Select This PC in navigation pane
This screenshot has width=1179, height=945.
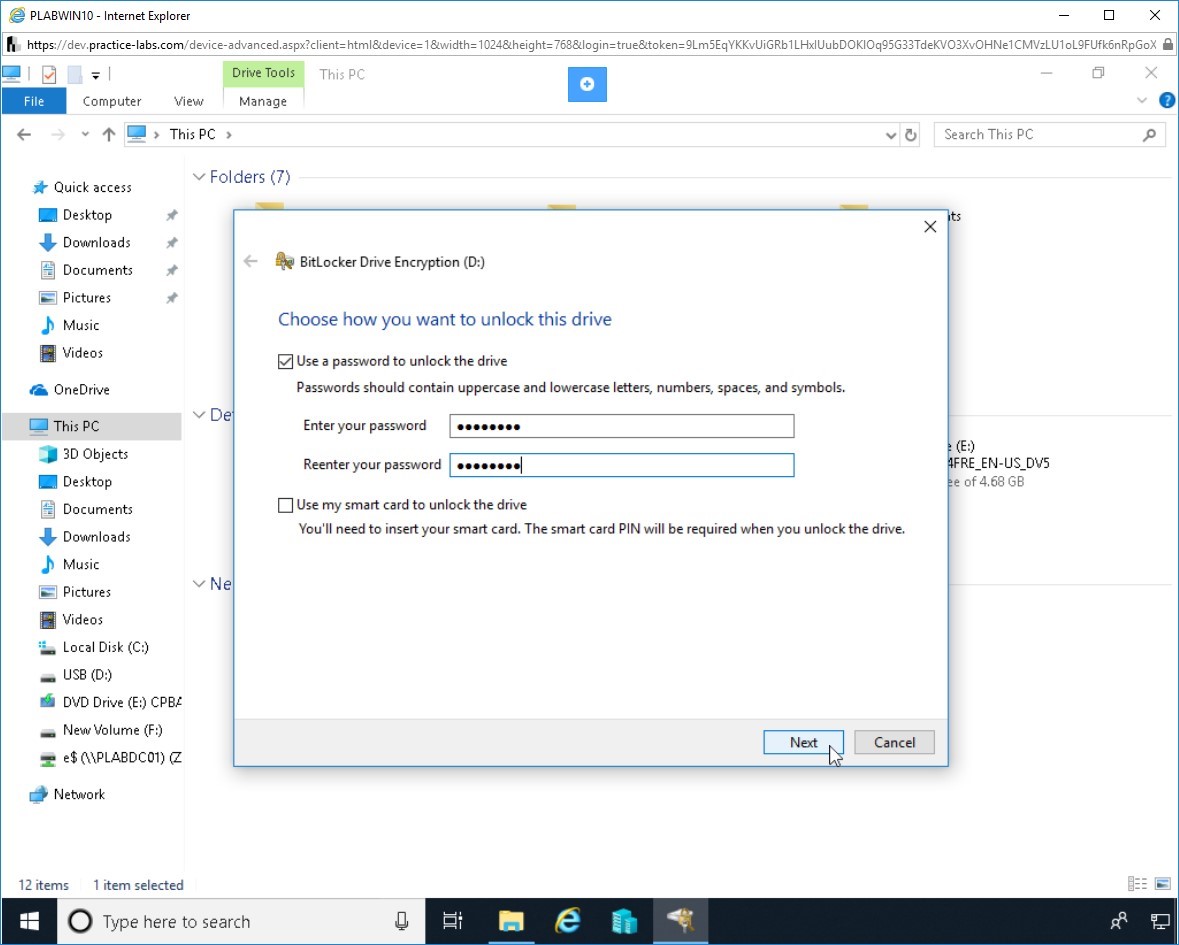coord(76,426)
